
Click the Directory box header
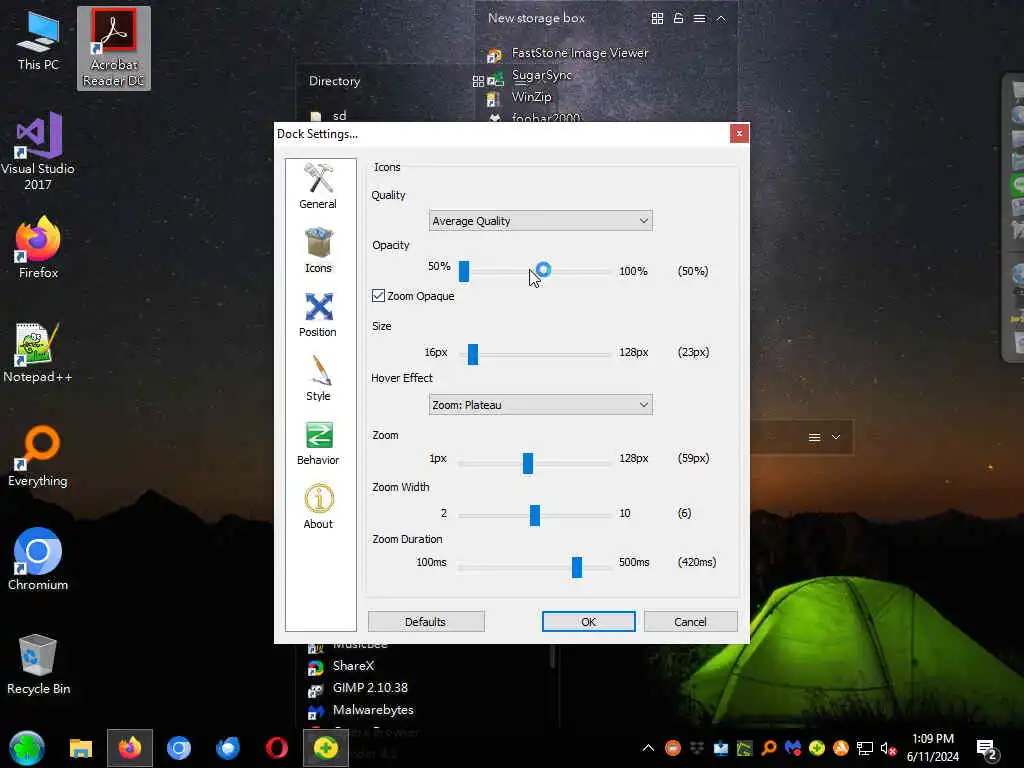334,81
